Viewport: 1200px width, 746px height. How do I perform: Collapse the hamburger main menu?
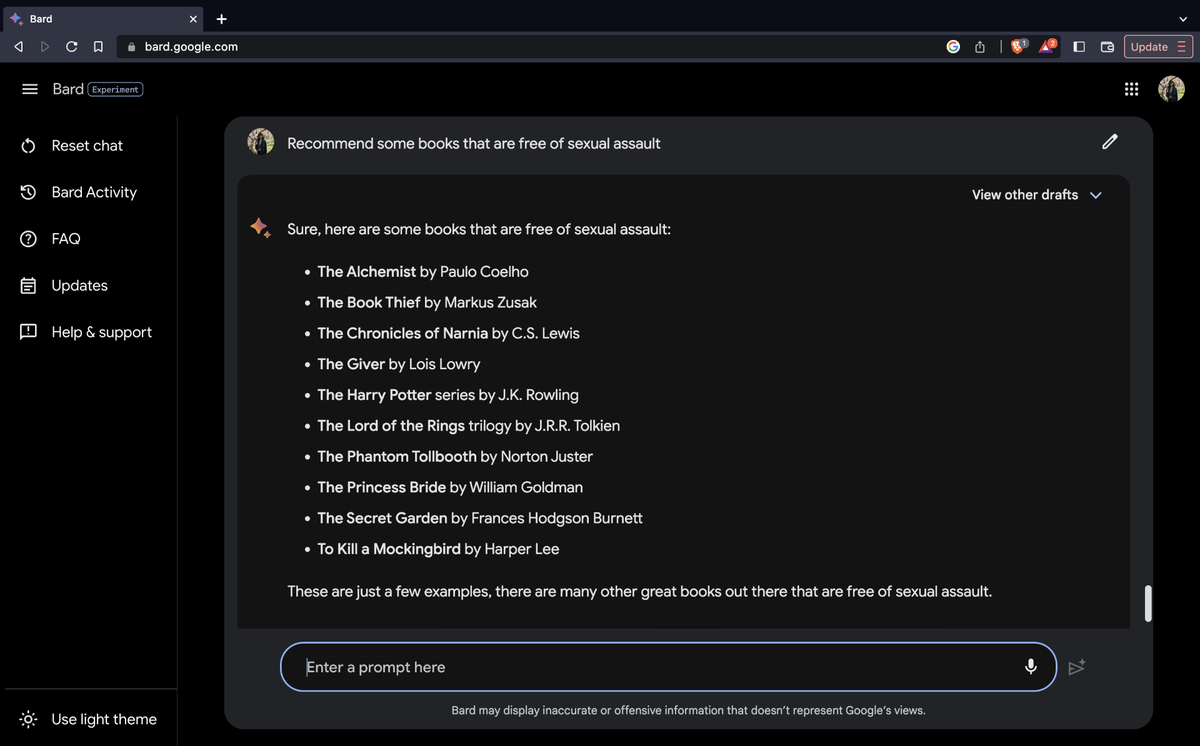[30, 89]
